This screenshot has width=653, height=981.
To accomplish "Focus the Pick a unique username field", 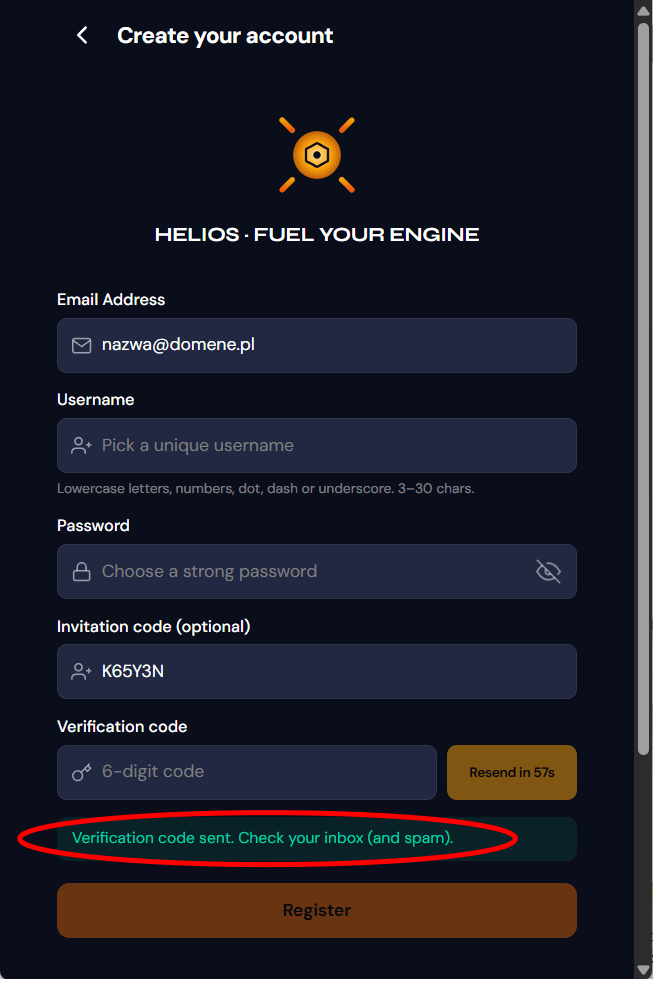I will coord(316,445).
